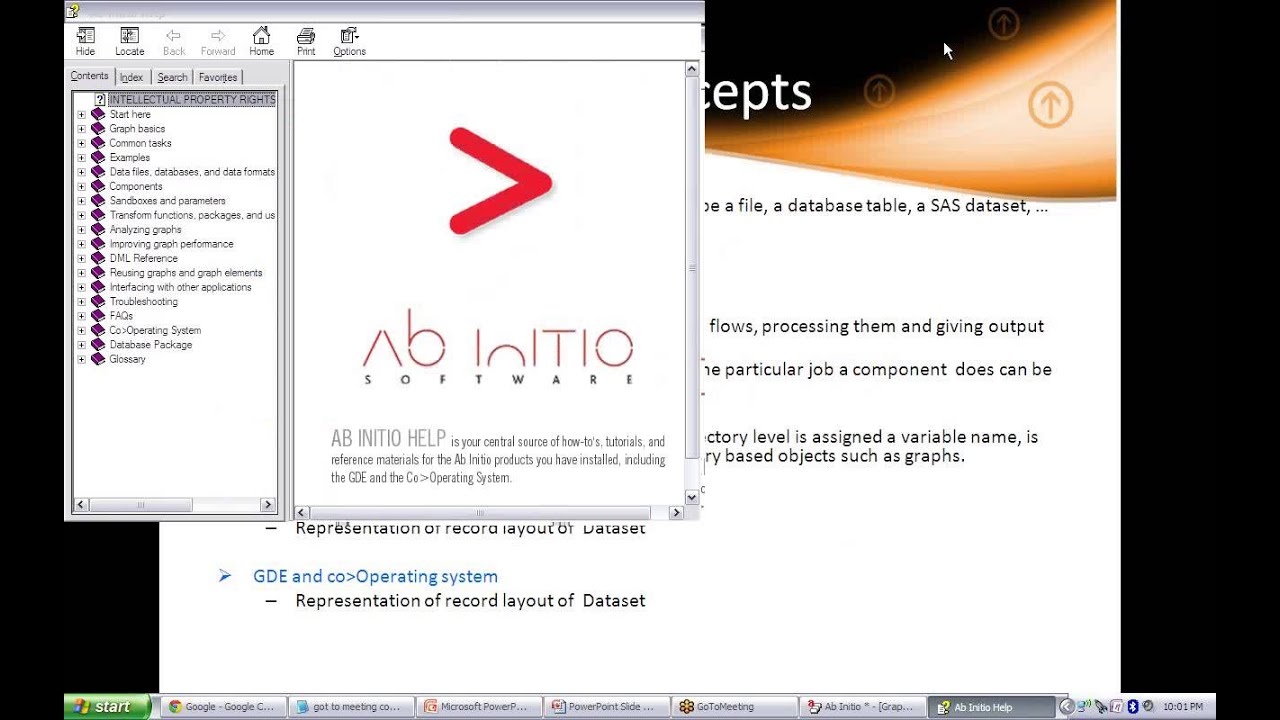Select the FAQs book icon
1280x720 pixels.
(98, 316)
